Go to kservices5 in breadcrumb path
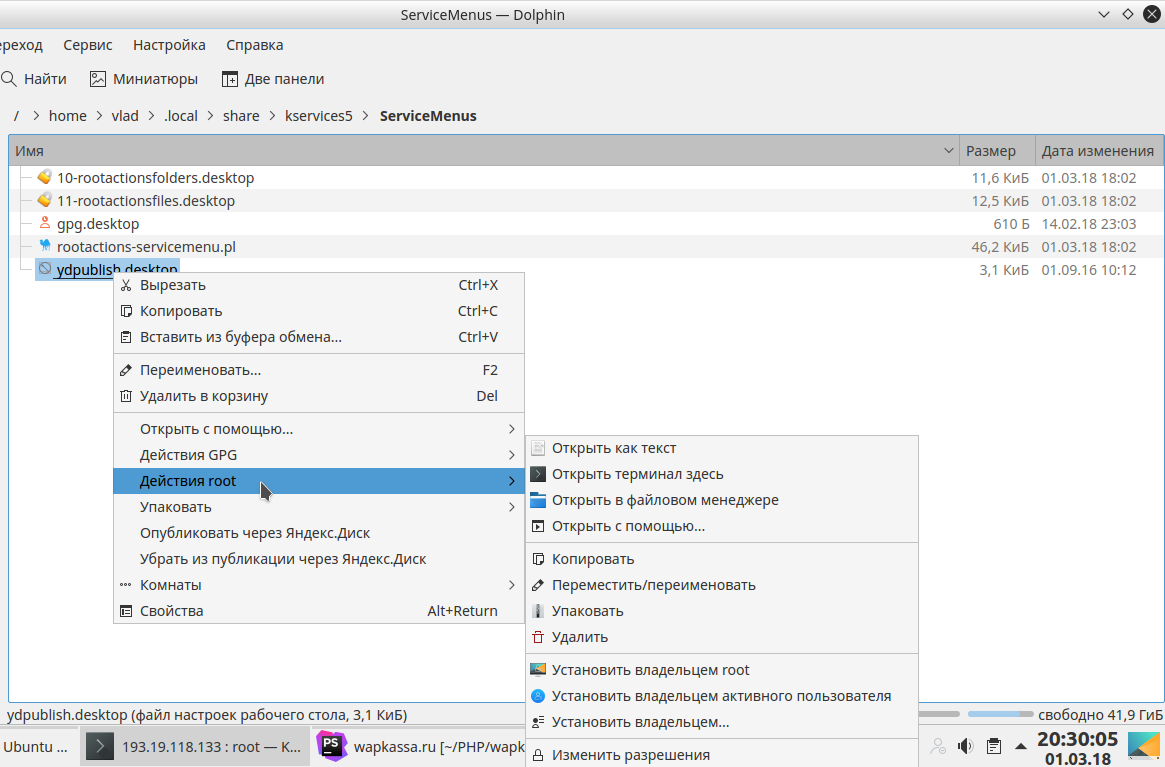This screenshot has width=1165, height=767. point(319,116)
